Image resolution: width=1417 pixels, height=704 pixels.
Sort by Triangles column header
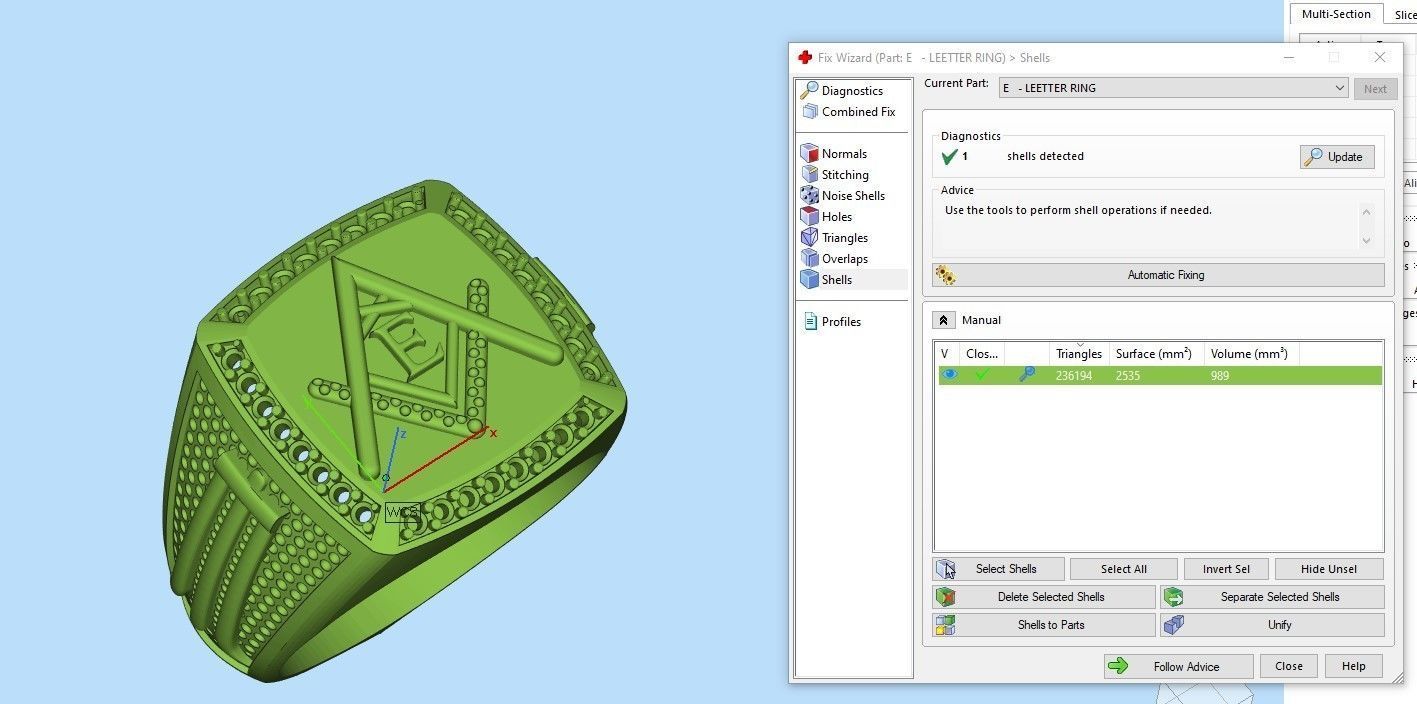1078,354
